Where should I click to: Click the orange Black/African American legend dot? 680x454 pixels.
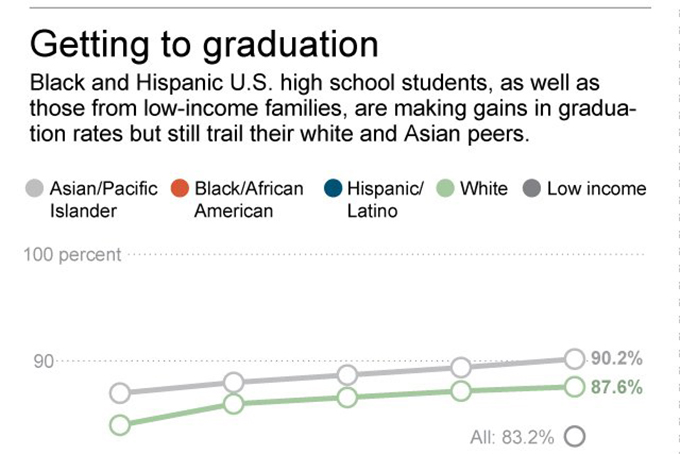coord(180,188)
